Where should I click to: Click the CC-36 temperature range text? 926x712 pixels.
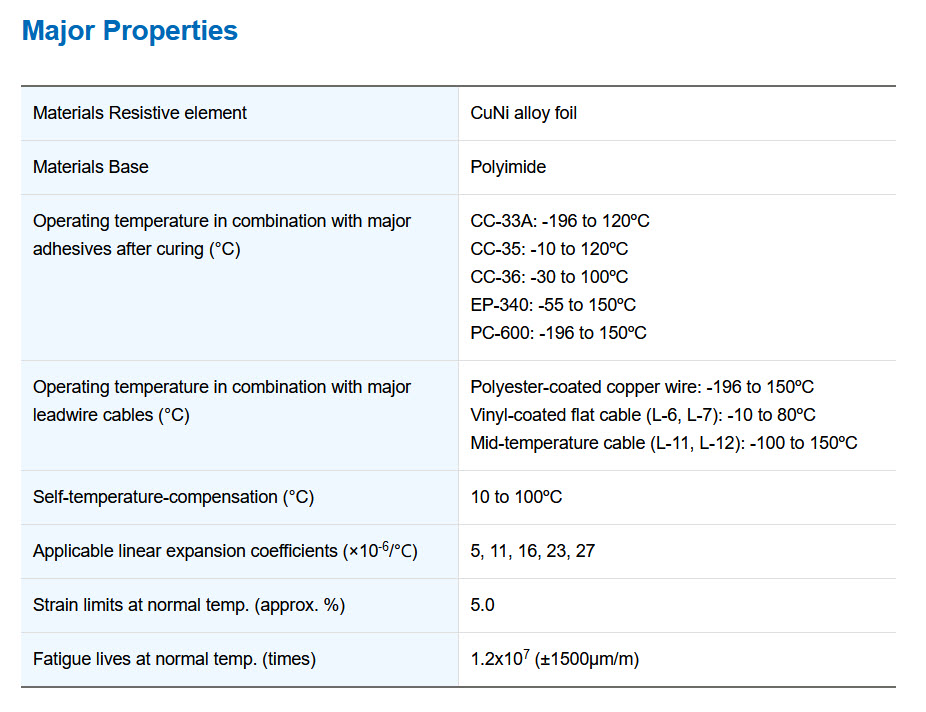tap(549, 276)
